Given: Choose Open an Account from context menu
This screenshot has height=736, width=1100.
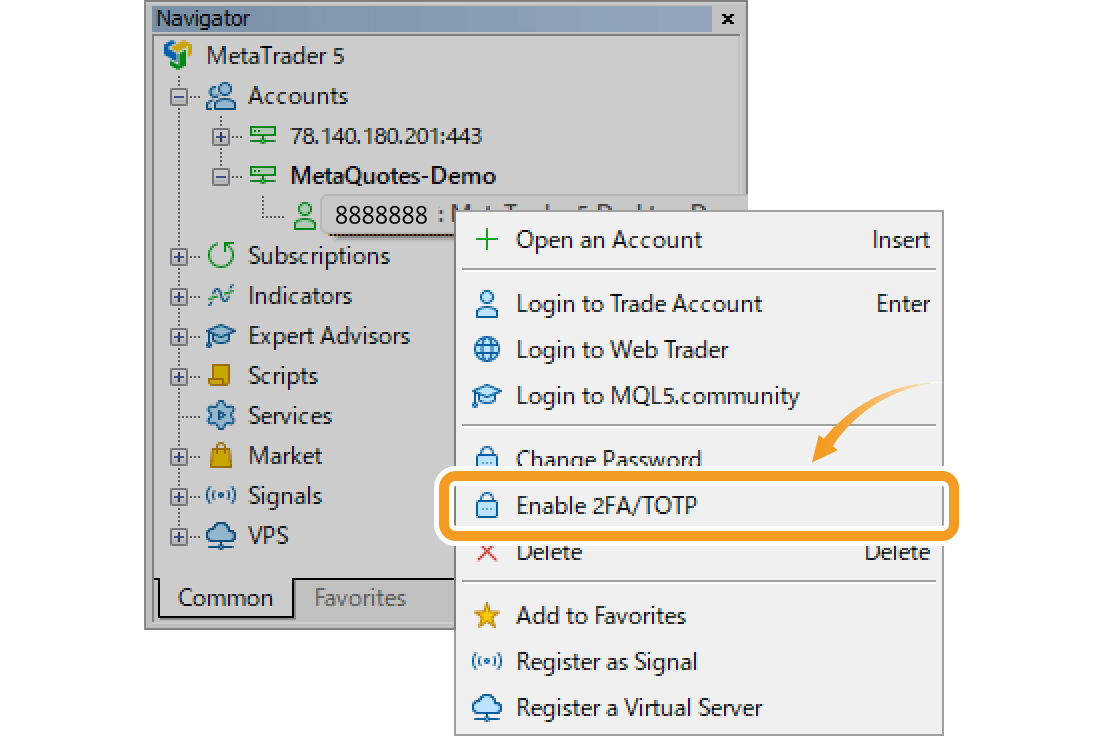Looking at the screenshot, I should (699, 239).
